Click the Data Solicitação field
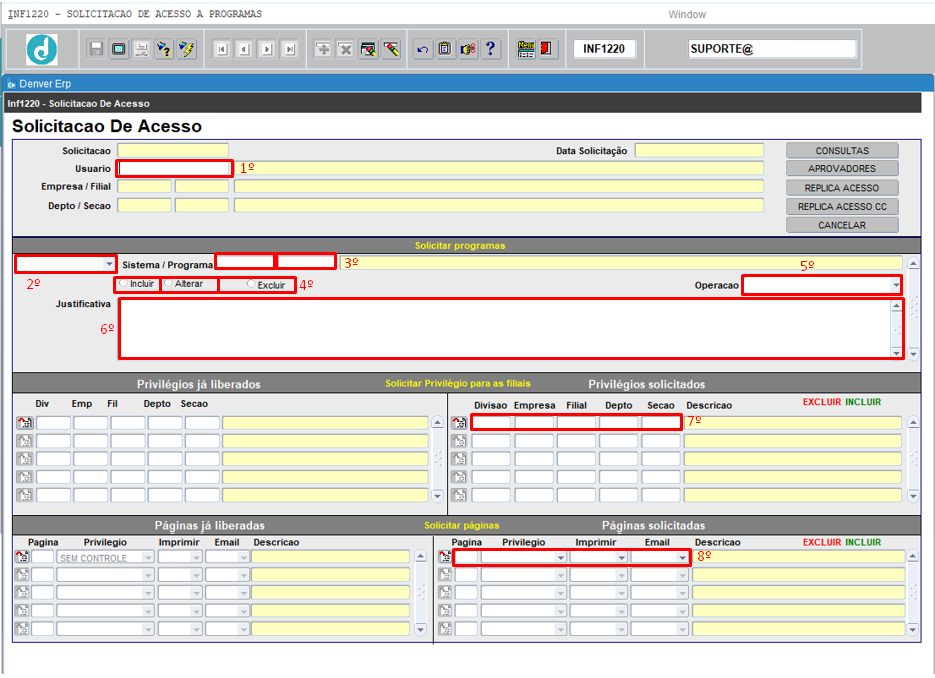The width and height of the screenshot is (935, 678). click(x=699, y=150)
